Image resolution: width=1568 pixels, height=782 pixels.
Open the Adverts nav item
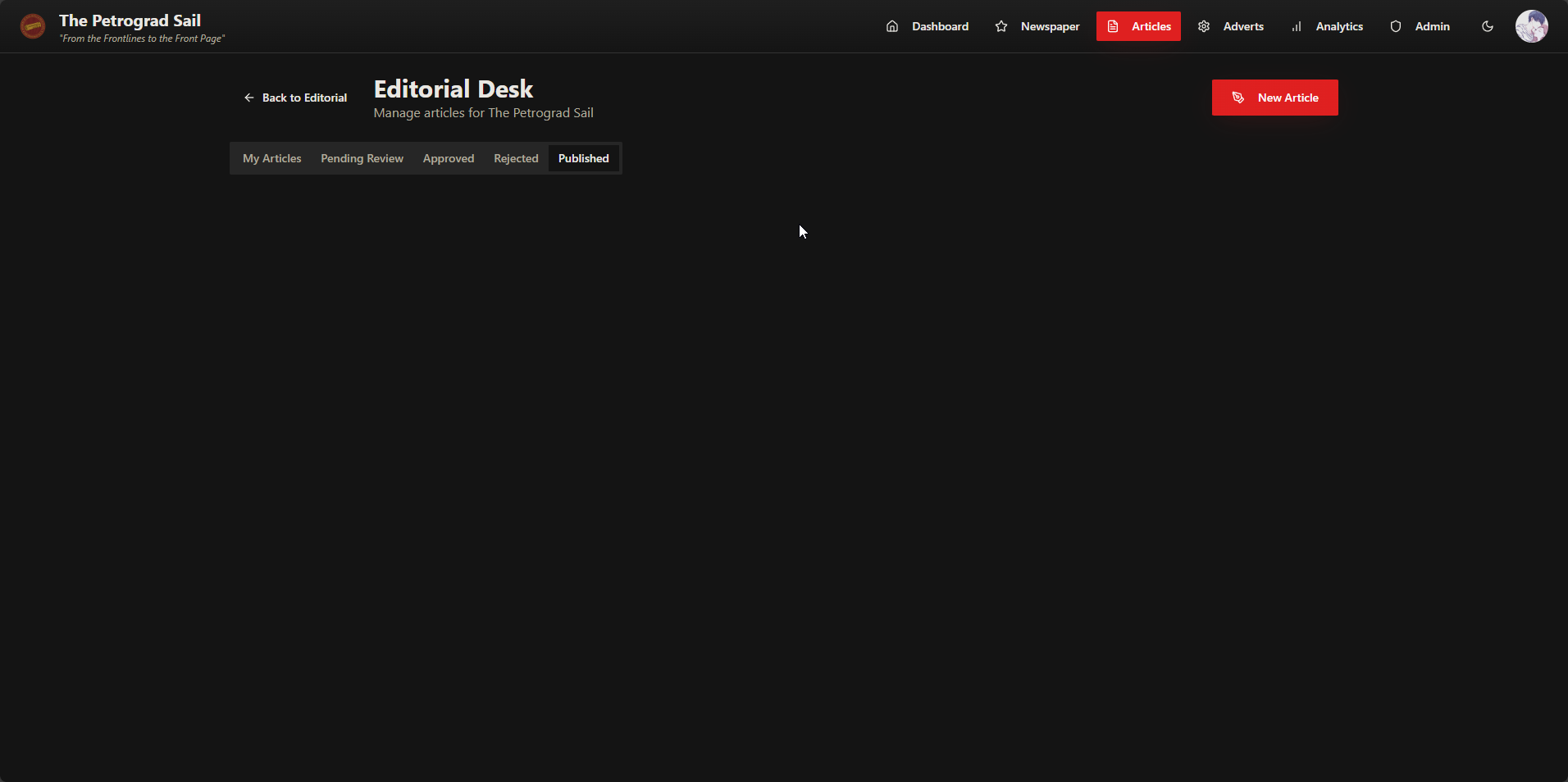[x=1230, y=26]
